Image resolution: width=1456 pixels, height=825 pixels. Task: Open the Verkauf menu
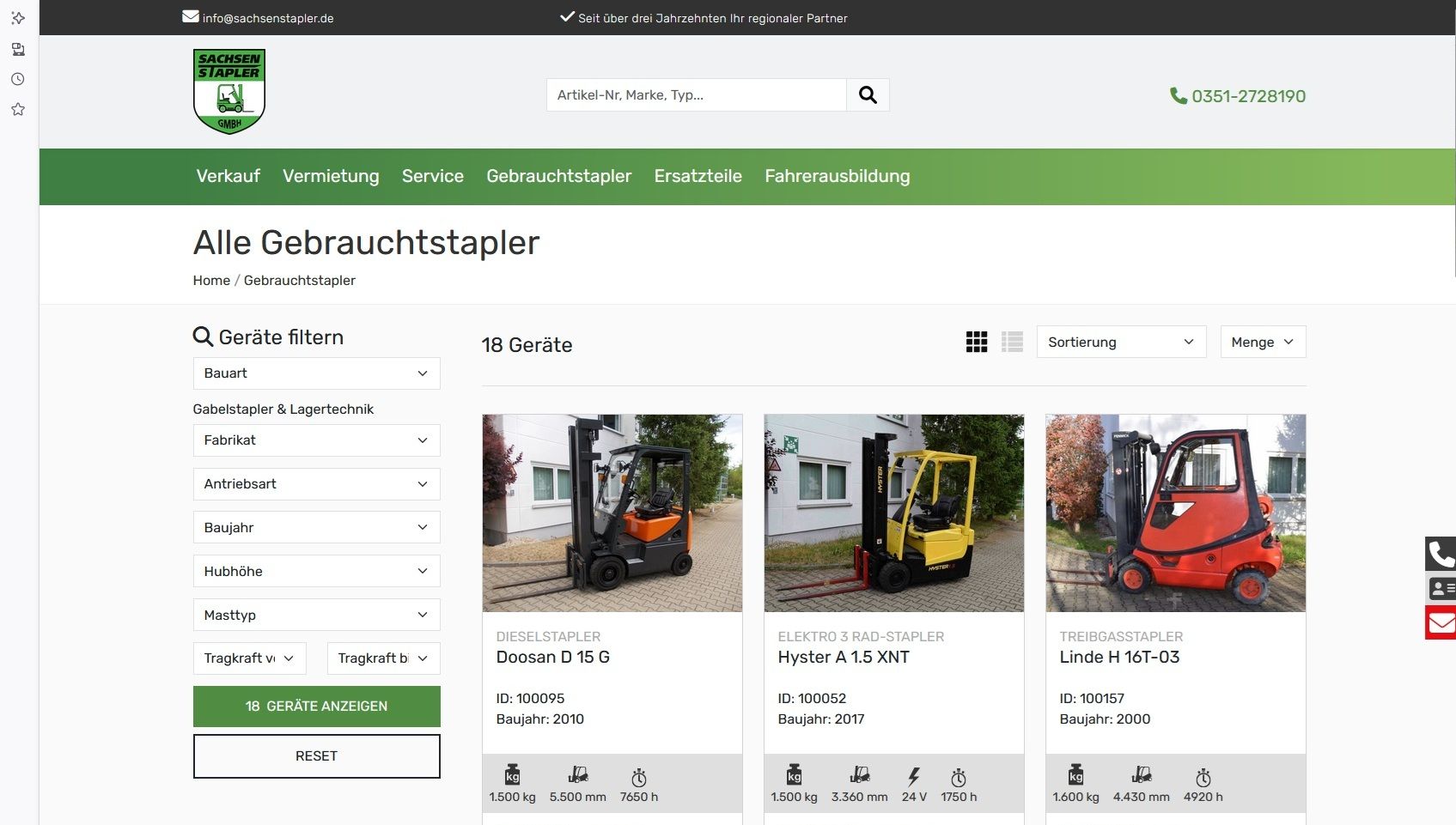click(228, 176)
